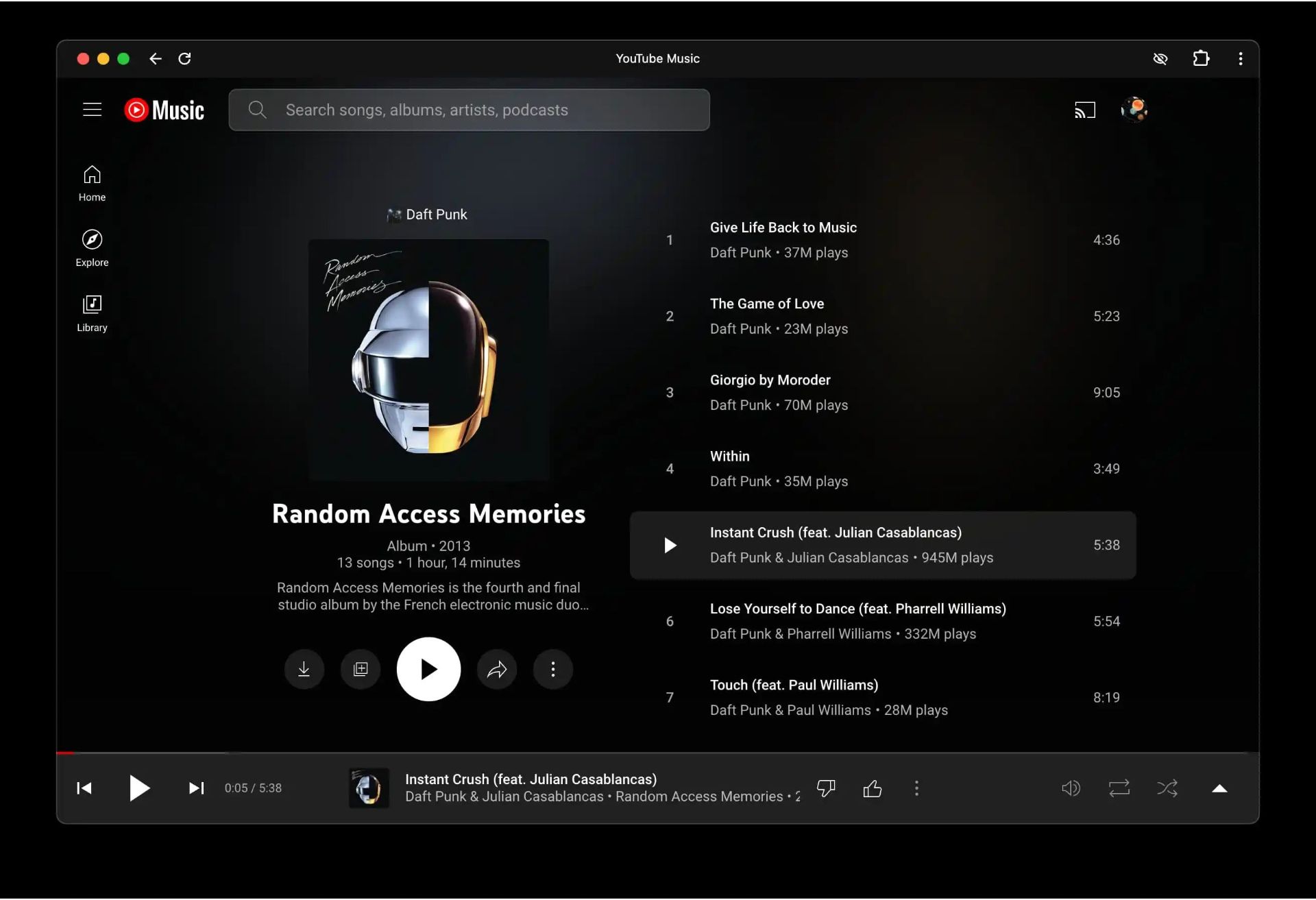Viewport: 1316px width, 900px height.
Task: Open album more options three-dot menu
Action: pos(553,669)
